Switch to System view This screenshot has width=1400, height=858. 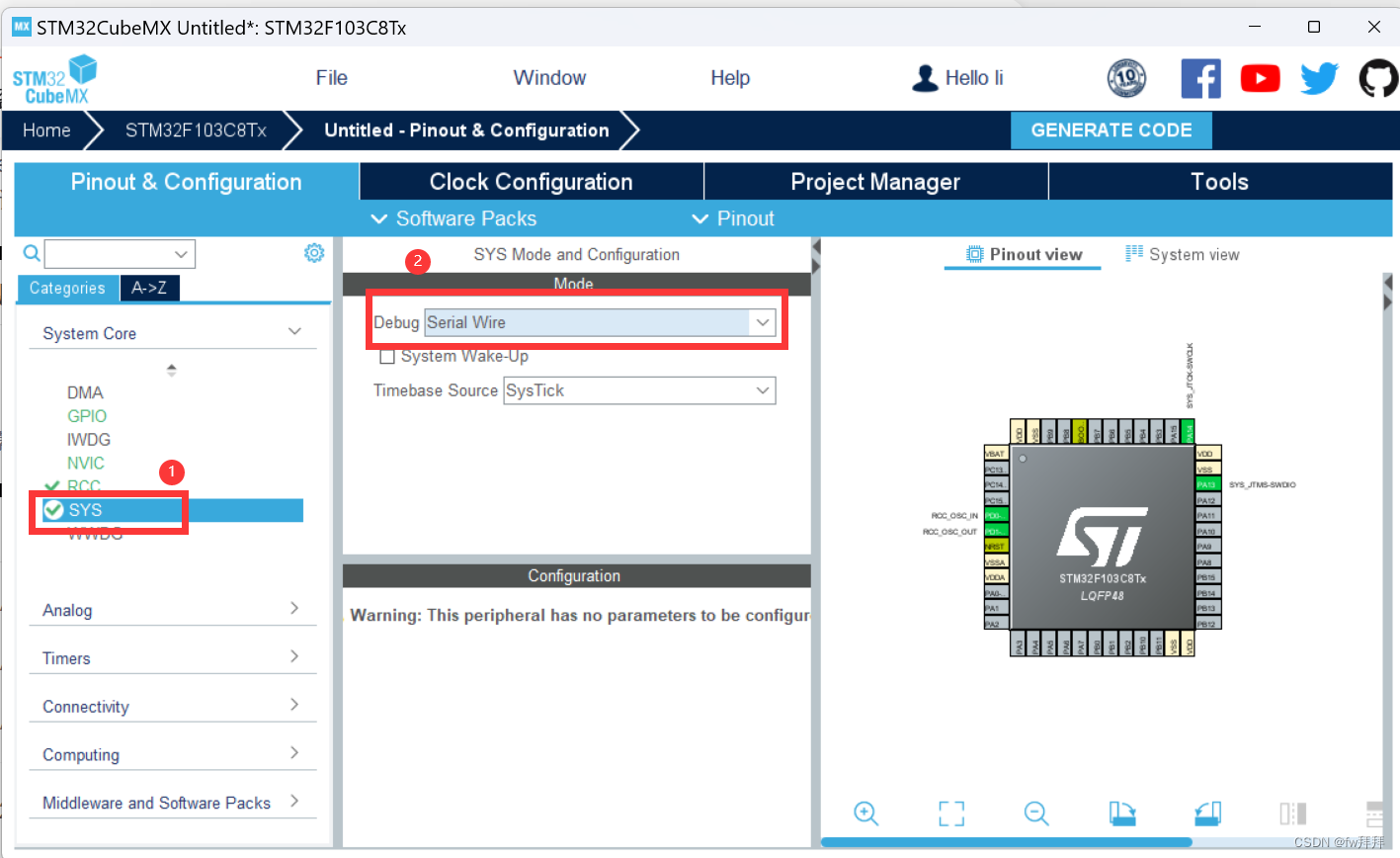[1183, 254]
